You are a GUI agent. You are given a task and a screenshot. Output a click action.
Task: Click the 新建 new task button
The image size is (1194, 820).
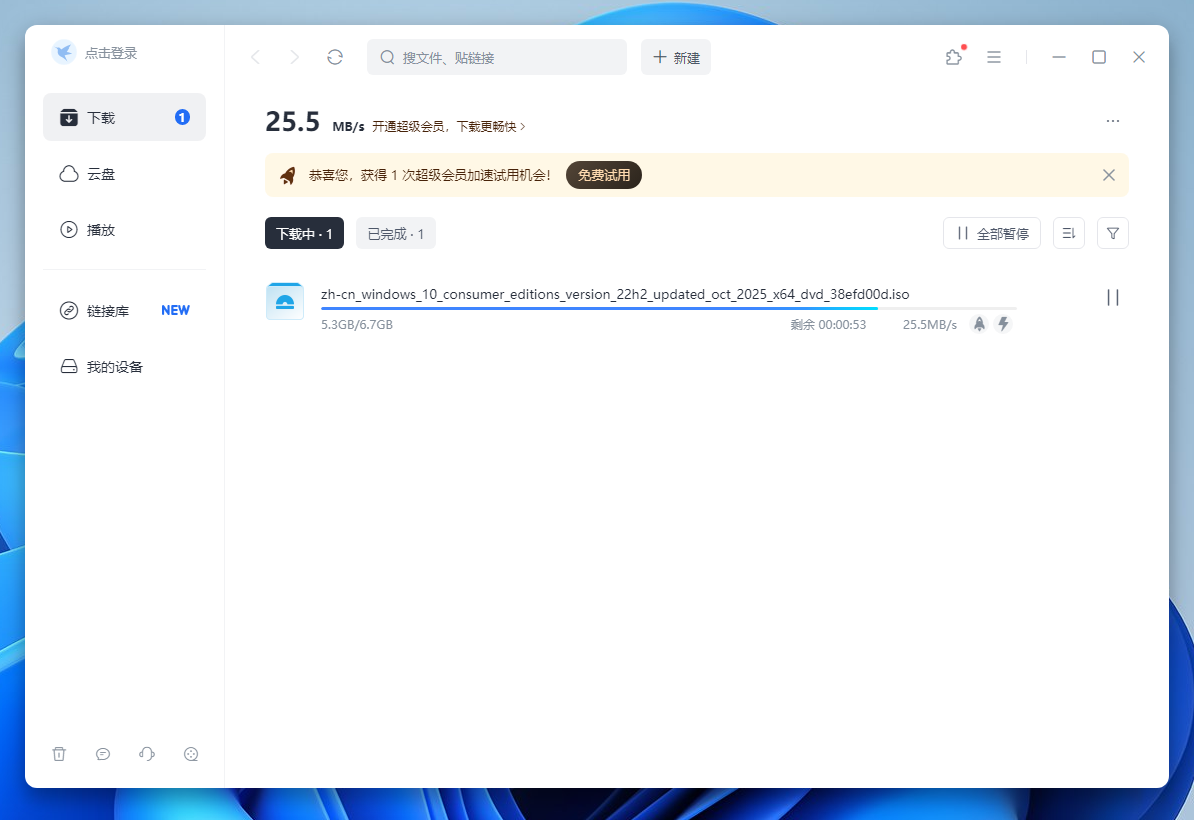(675, 57)
